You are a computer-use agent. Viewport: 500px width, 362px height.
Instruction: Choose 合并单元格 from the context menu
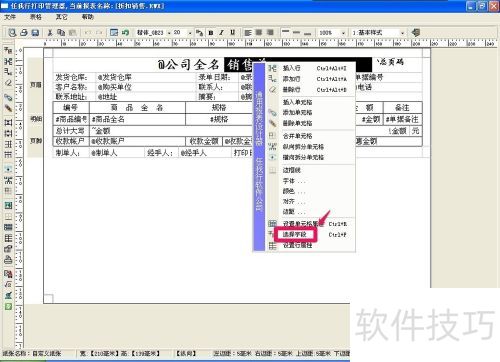coord(297,136)
